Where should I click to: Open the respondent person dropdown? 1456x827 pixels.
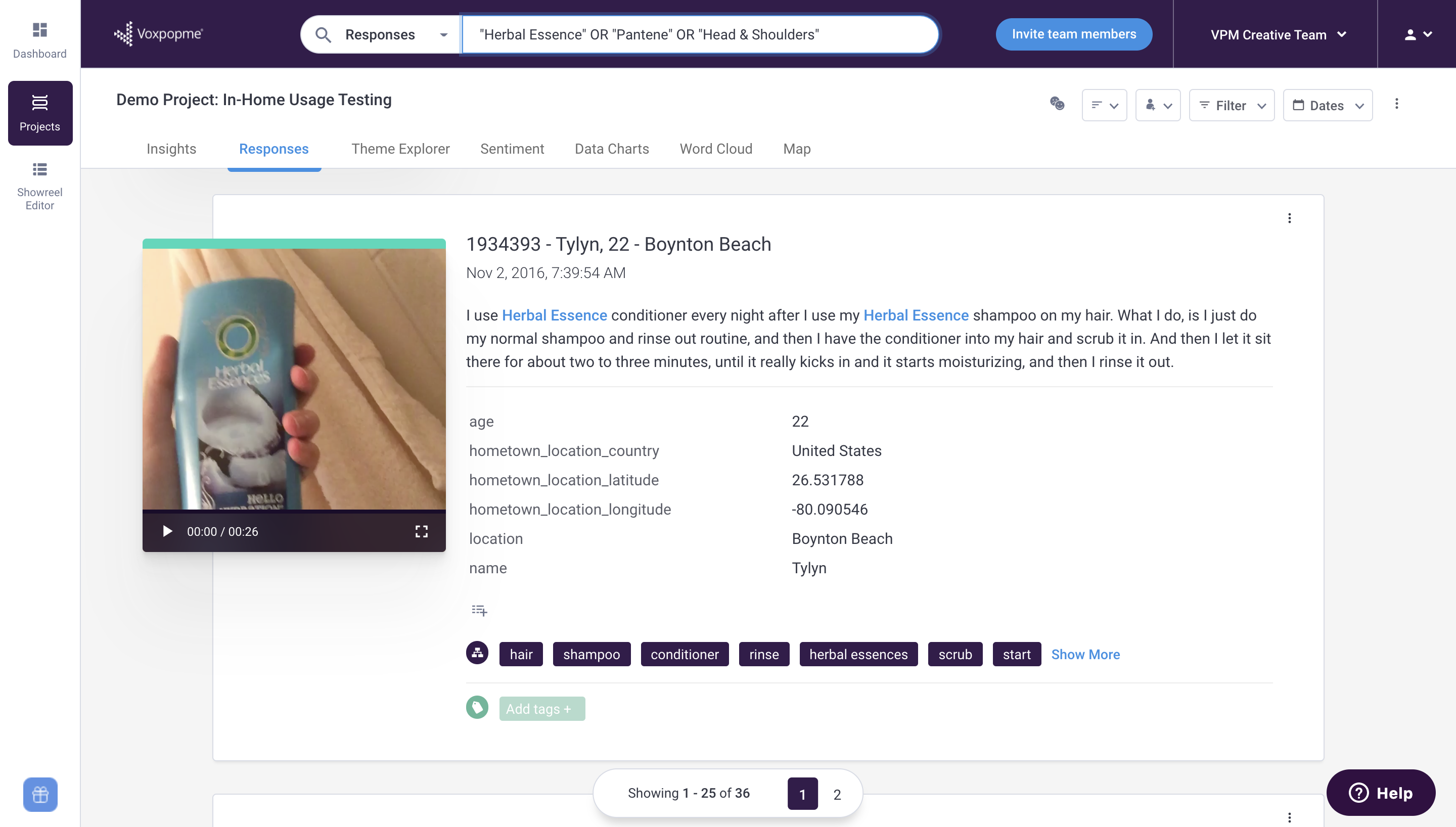pyautogui.click(x=1158, y=105)
